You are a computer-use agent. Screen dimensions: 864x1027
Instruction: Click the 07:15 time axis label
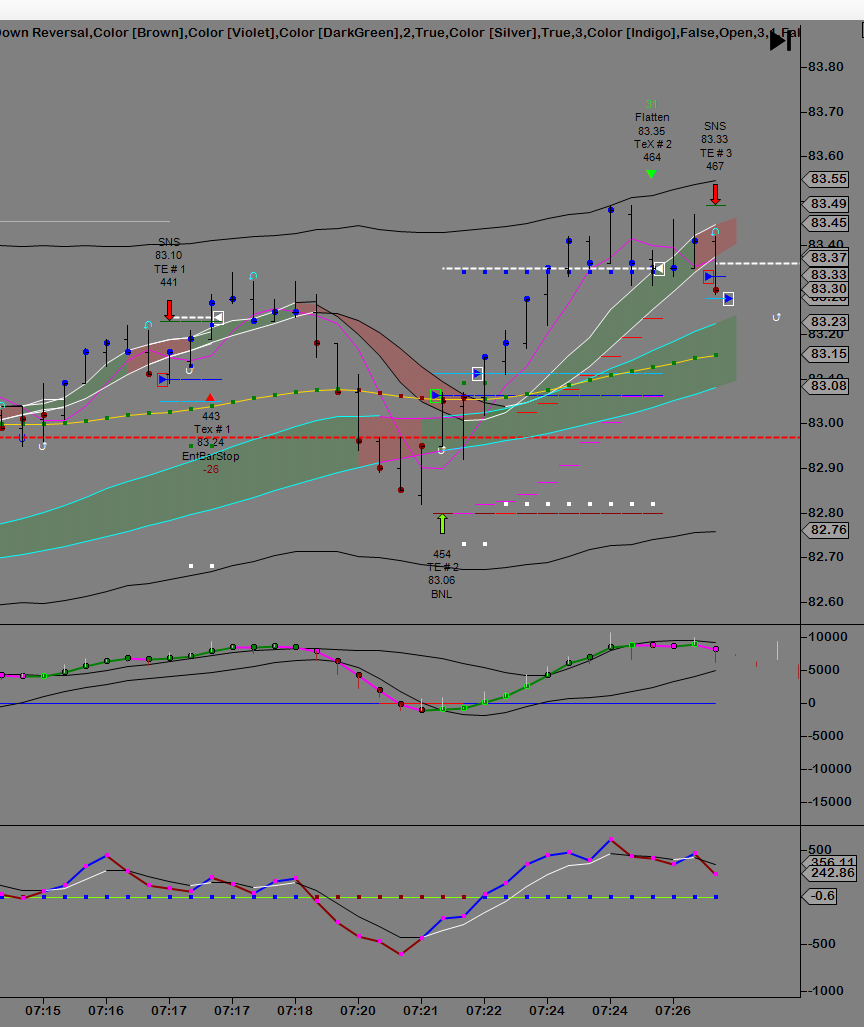(43, 1011)
